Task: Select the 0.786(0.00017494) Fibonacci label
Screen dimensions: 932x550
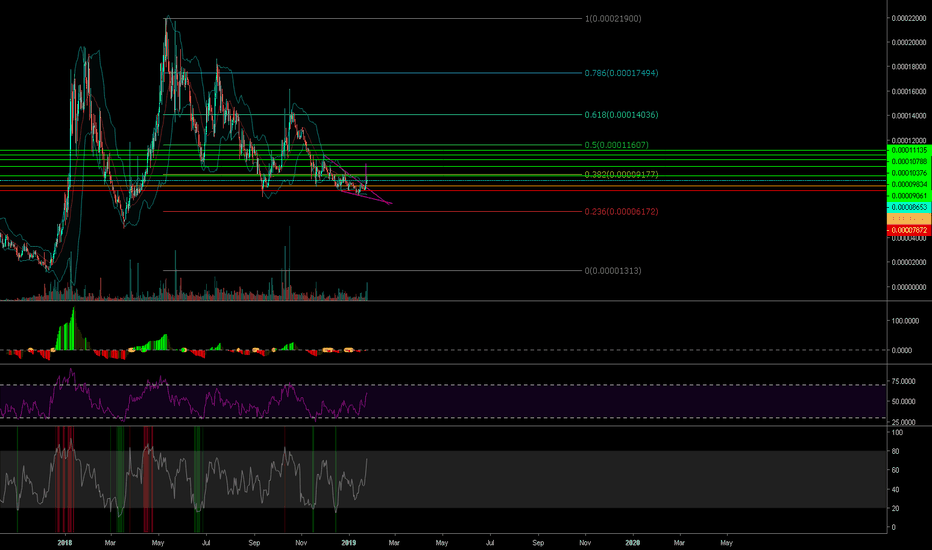Action: click(621, 73)
